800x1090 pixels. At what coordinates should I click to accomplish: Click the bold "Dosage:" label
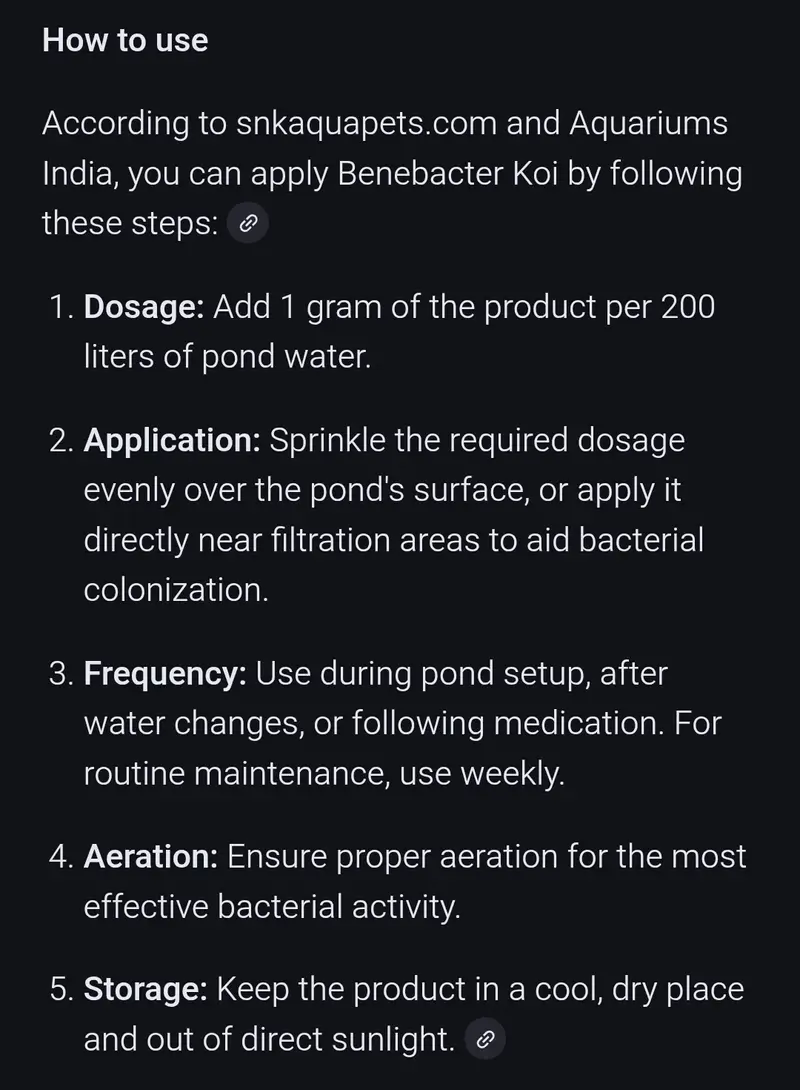click(144, 307)
